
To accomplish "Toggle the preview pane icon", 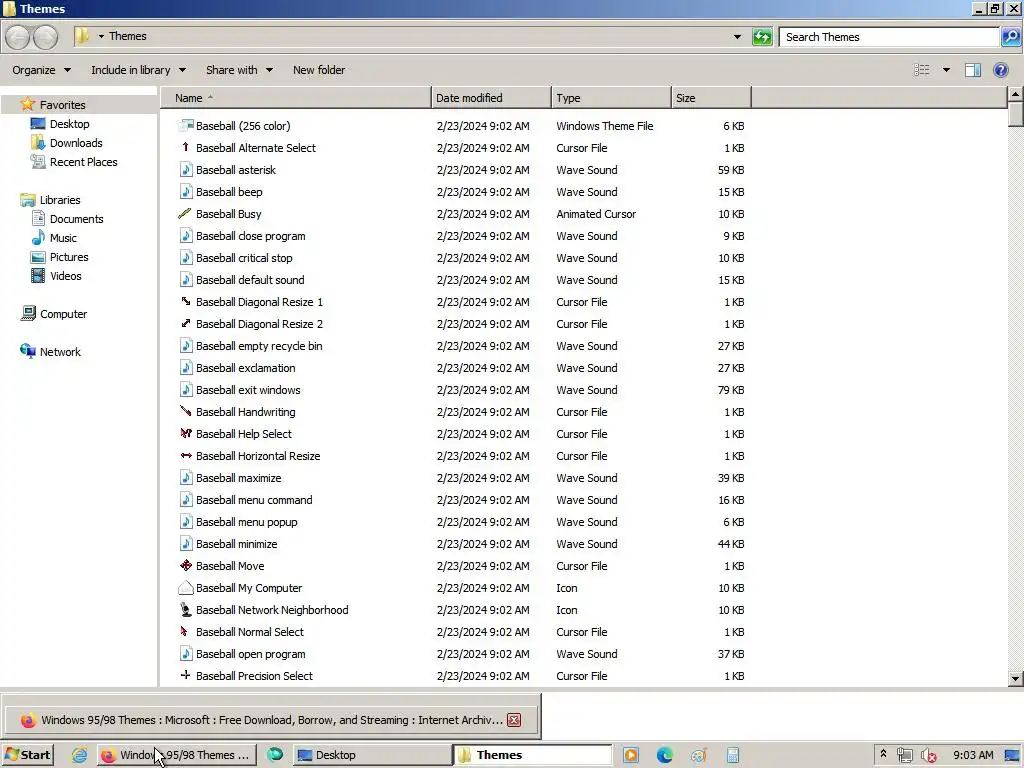I will tap(972, 70).
